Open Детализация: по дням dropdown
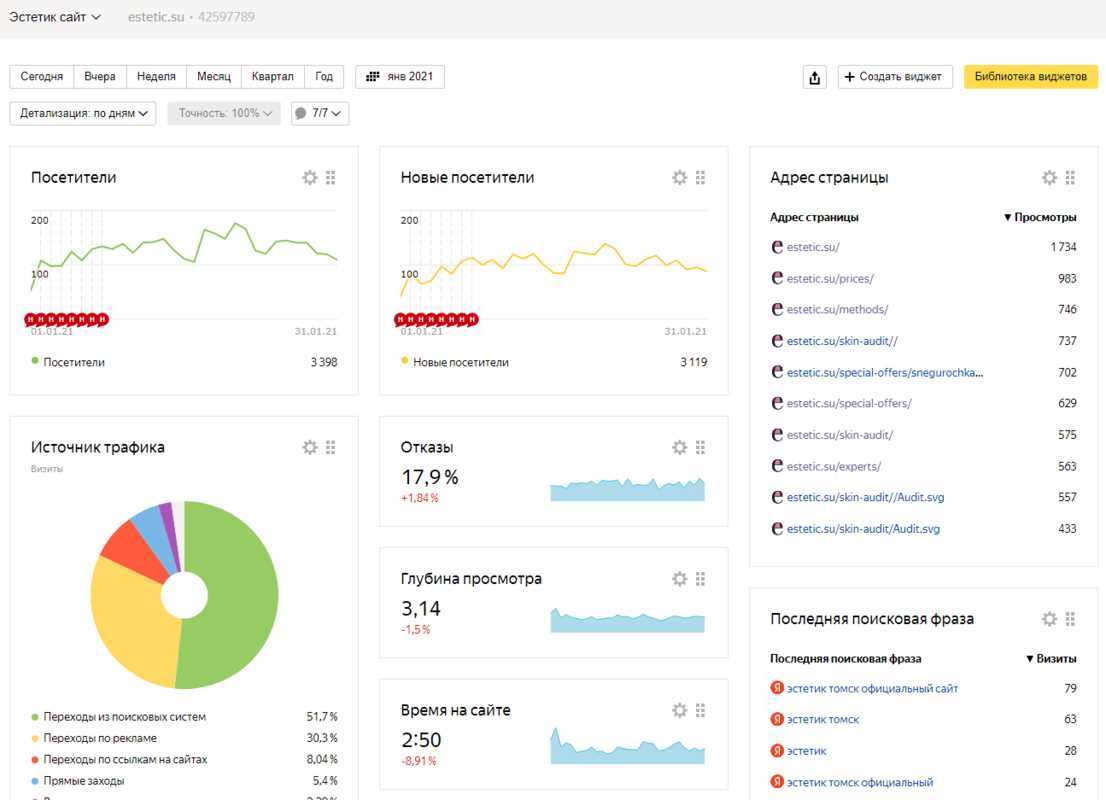This screenshot has width=1106, height=800. point(83,113)
